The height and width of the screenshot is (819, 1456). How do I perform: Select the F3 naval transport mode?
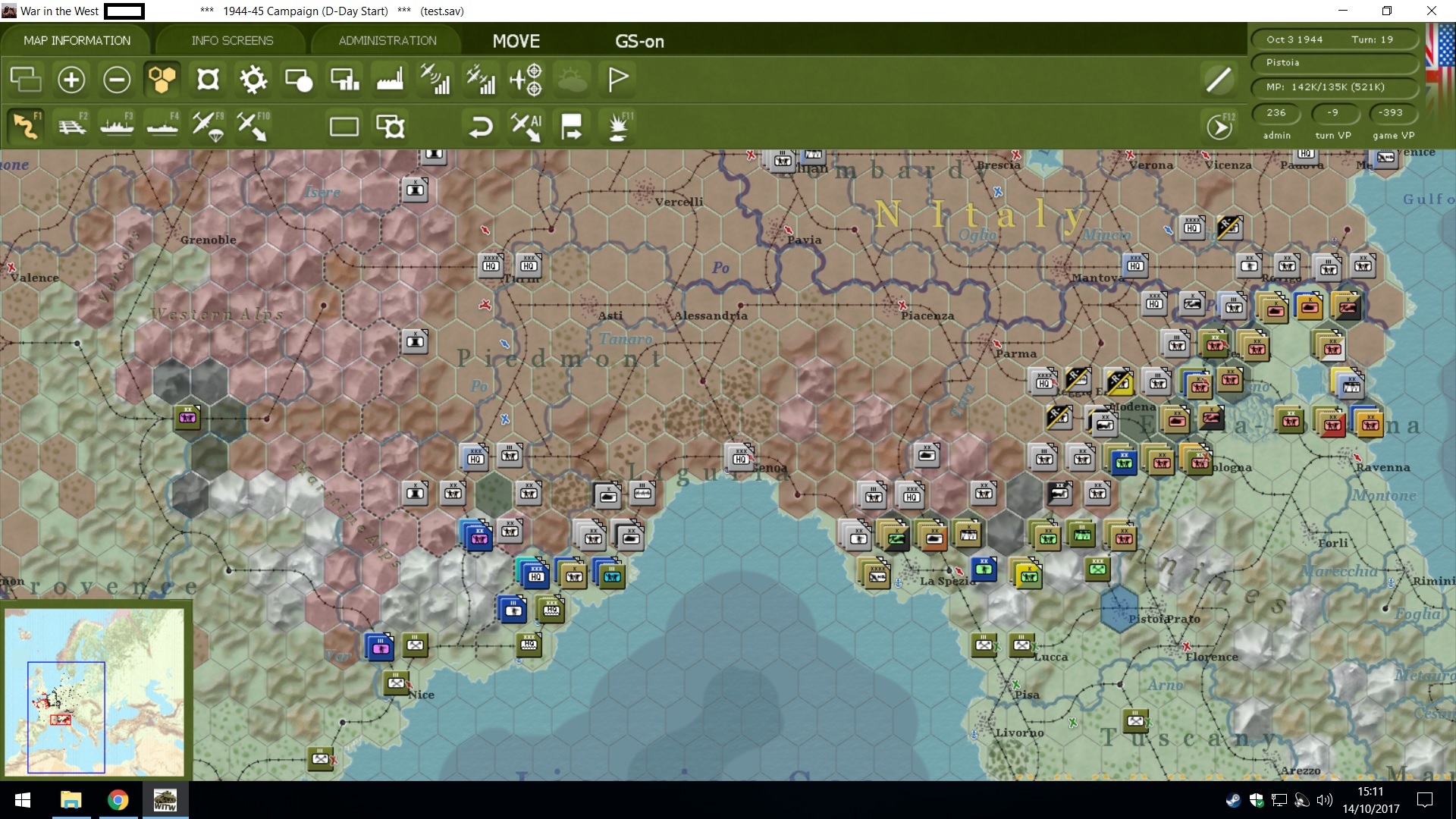[x=118, y=126]
